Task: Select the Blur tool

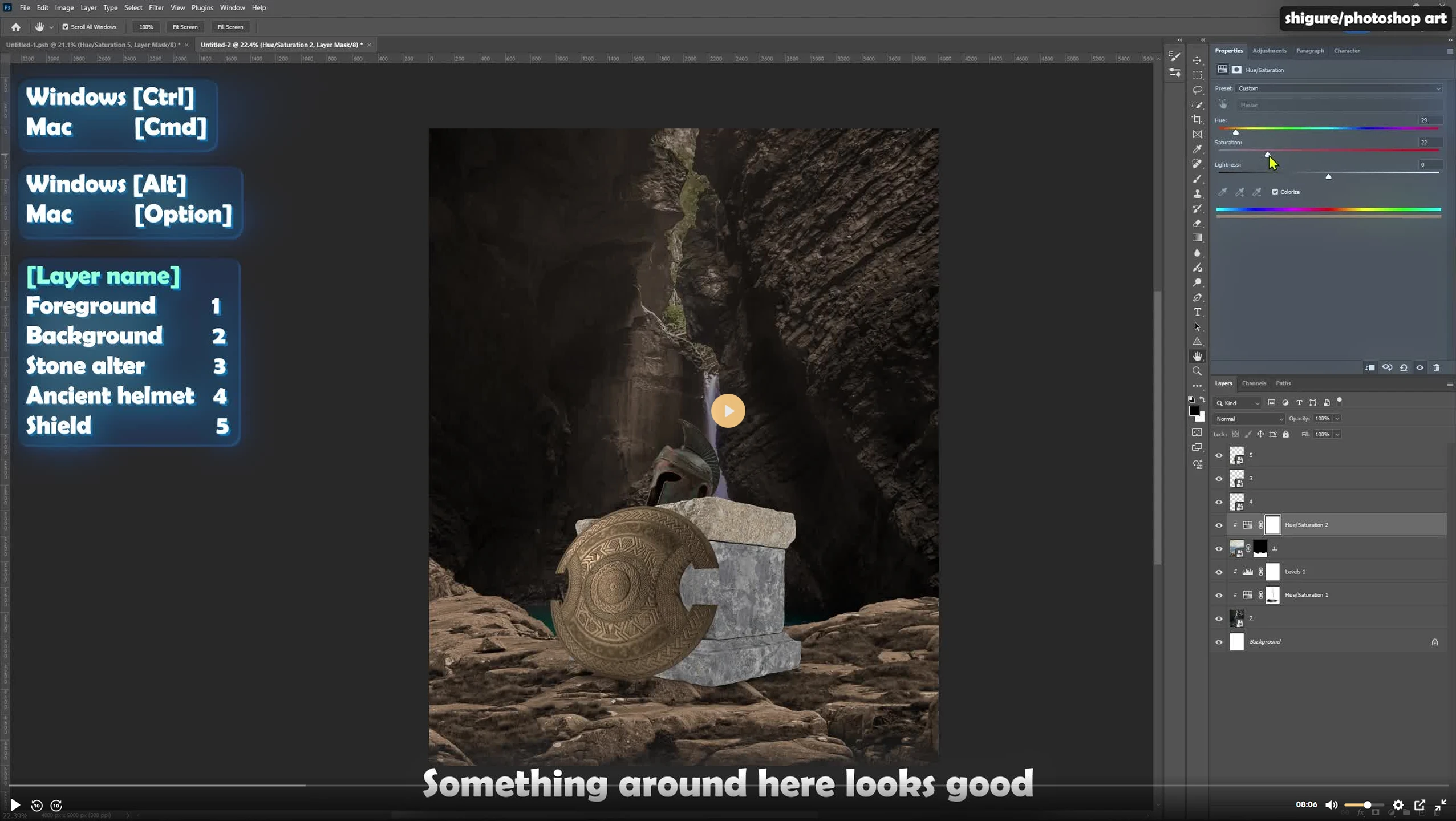Action: coord(1197,253)
